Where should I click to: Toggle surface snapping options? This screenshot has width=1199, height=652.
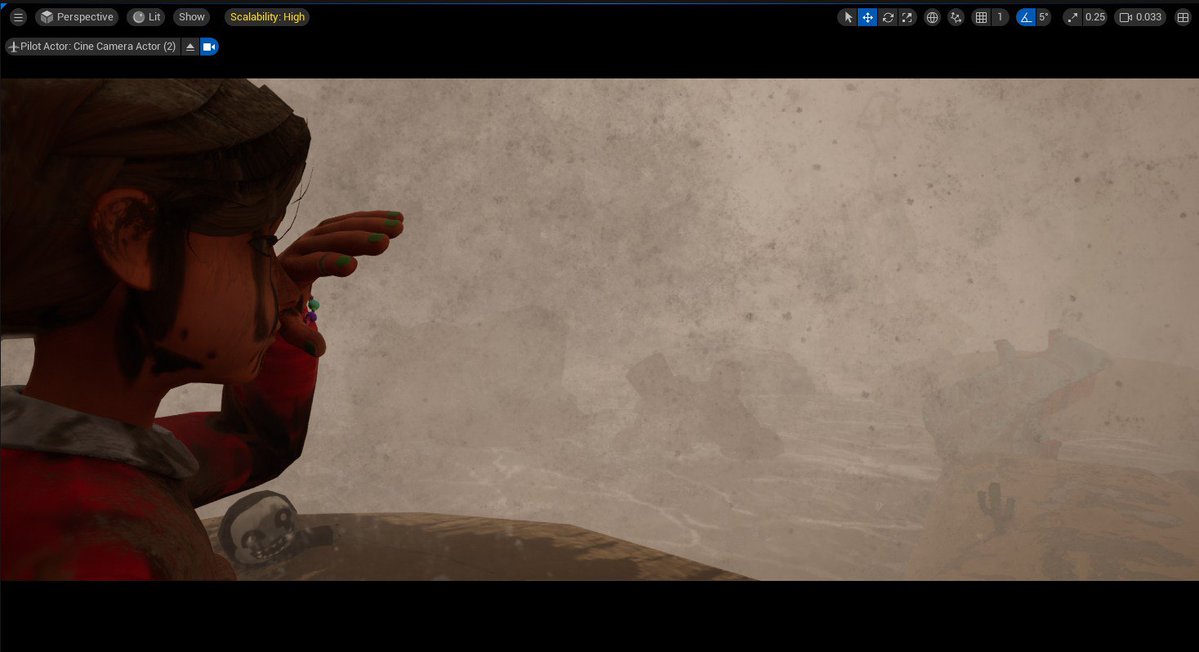pyautogui.click(x=955, y=17)
